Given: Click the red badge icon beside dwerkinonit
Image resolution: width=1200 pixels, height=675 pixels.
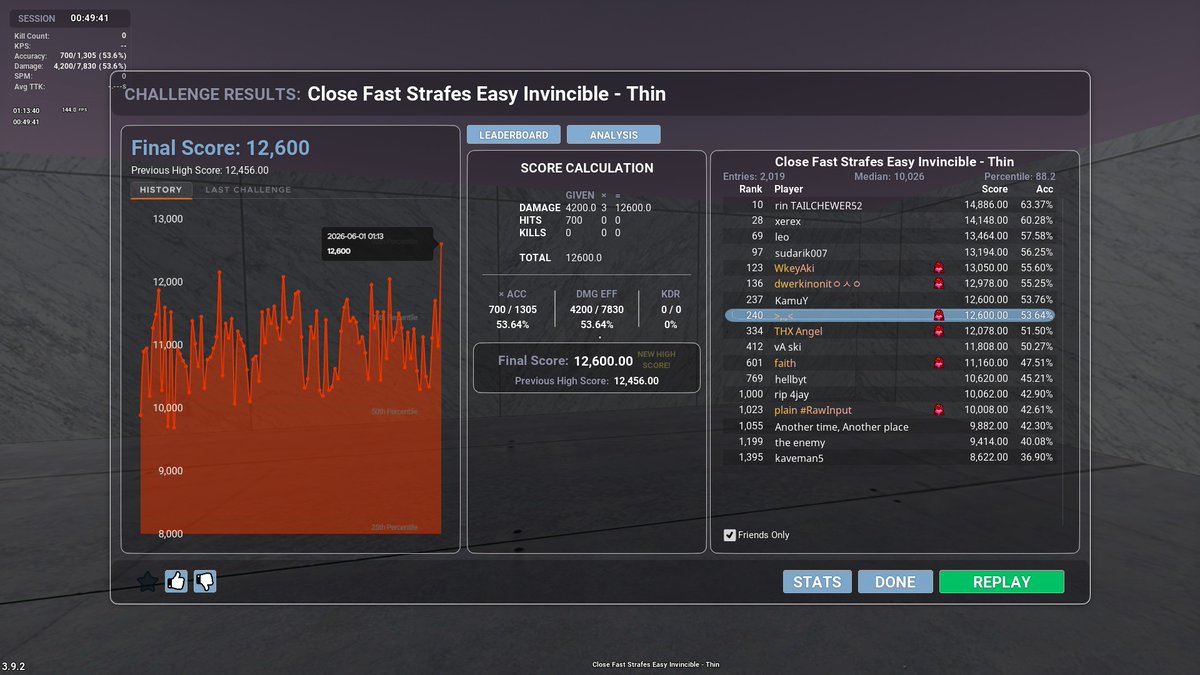Looking at the screenshot, I should coord(939,284).
